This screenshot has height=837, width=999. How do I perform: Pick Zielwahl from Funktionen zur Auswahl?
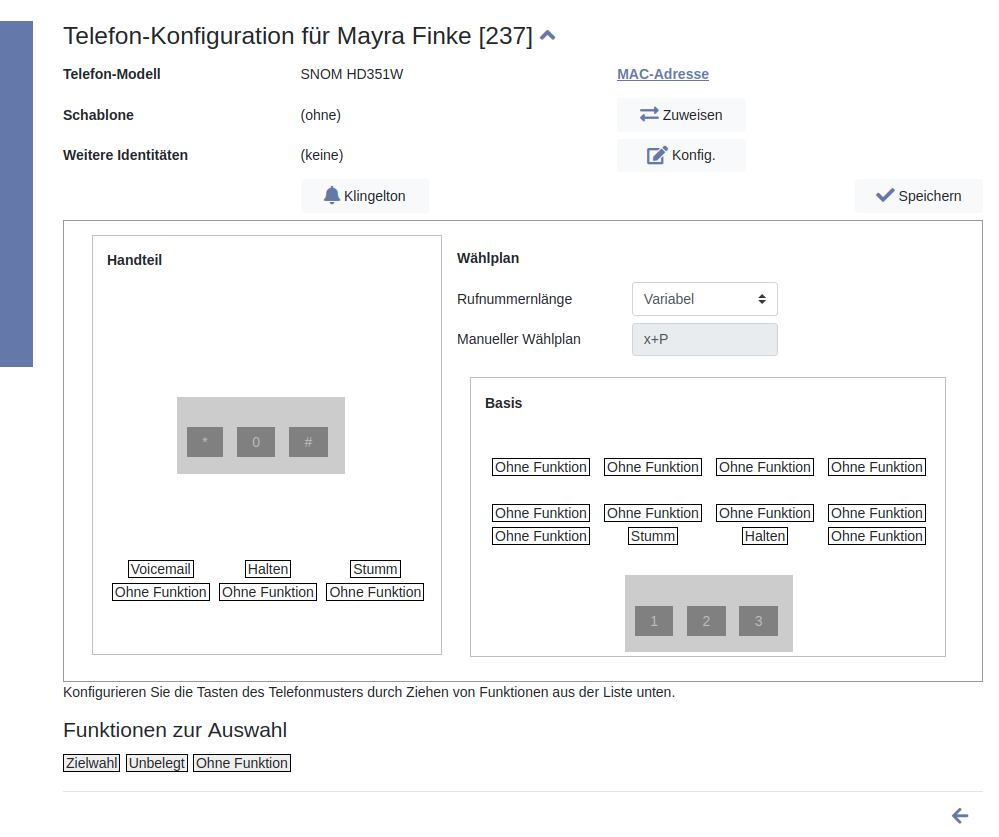point(92,763)
